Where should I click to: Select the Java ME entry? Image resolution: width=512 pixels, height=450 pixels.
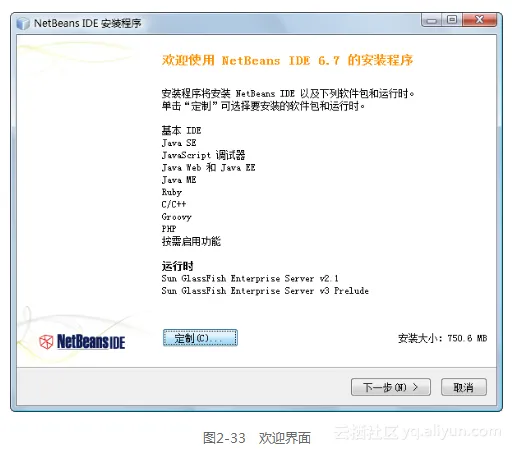point(179,180)
